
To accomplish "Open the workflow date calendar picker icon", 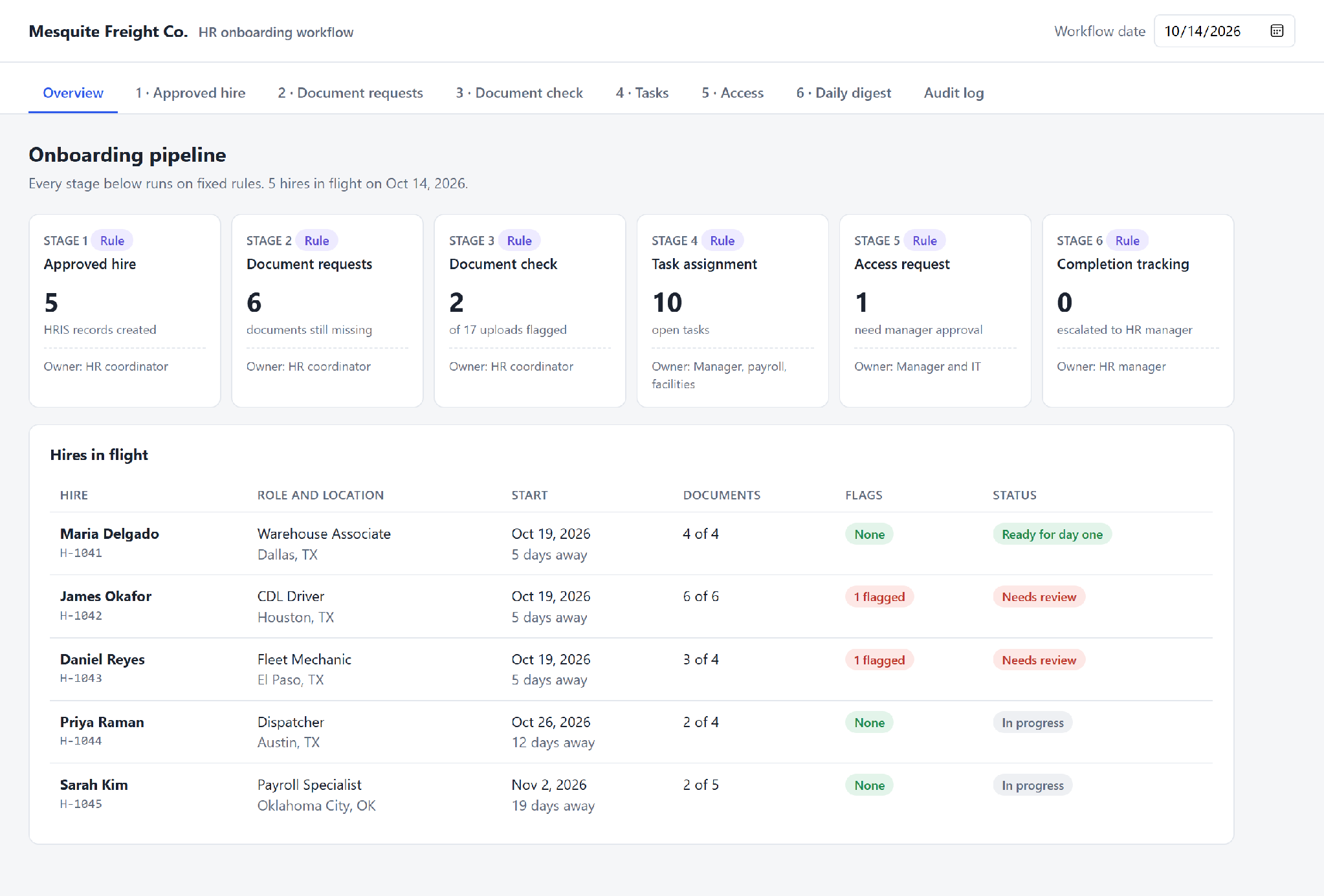I will pyautogui.click(x=1277, y=31).
